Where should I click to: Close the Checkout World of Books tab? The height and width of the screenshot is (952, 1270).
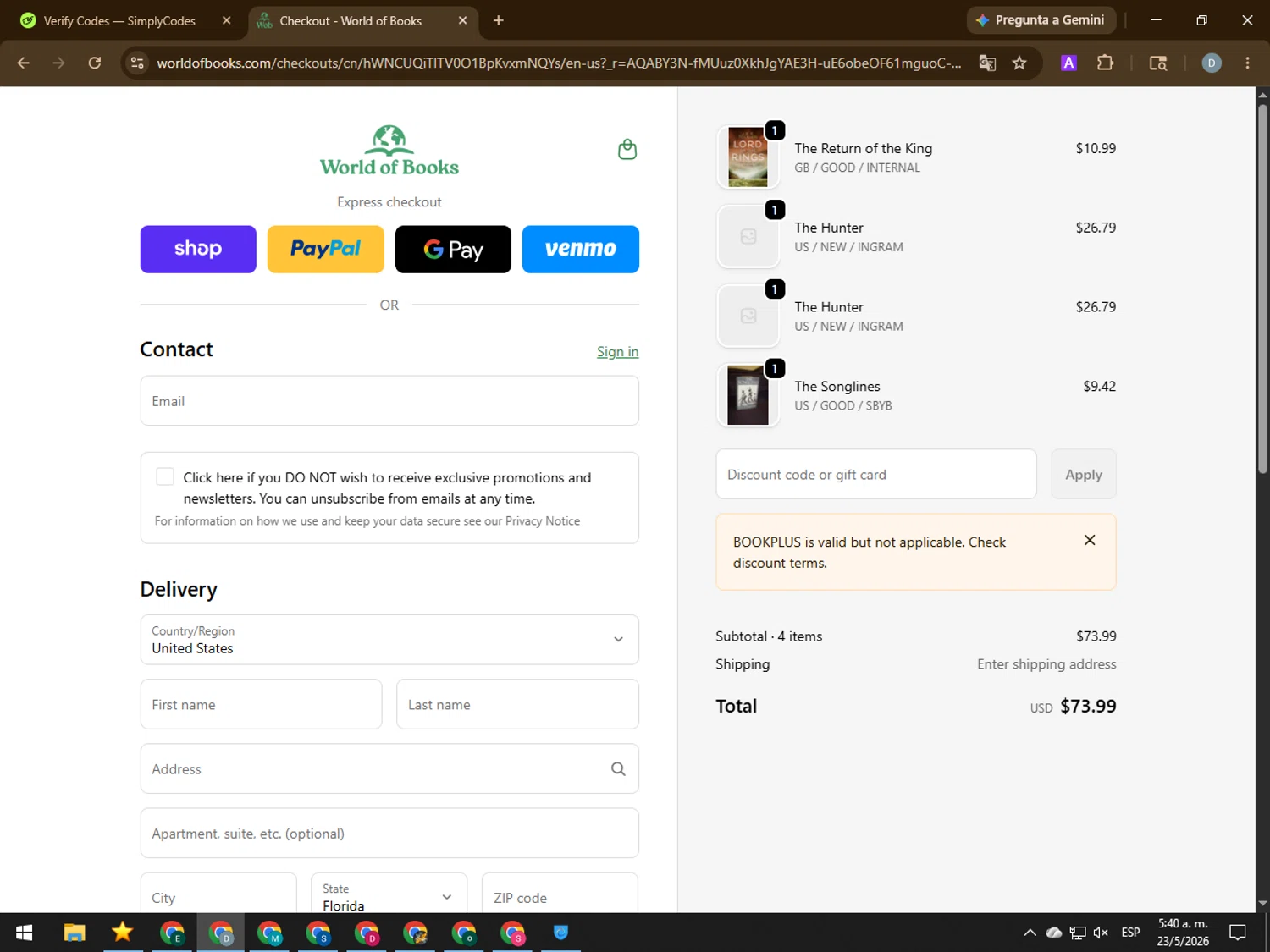coord(462,20)
